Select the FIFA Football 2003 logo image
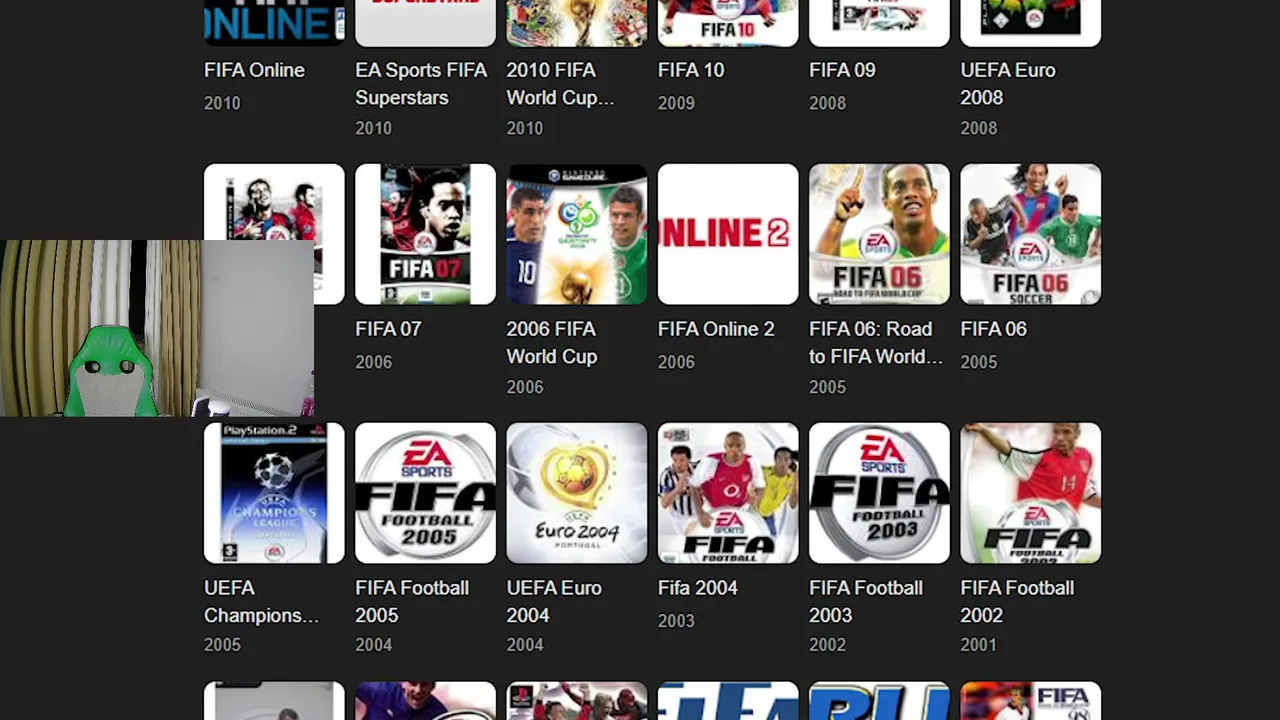 879,493
